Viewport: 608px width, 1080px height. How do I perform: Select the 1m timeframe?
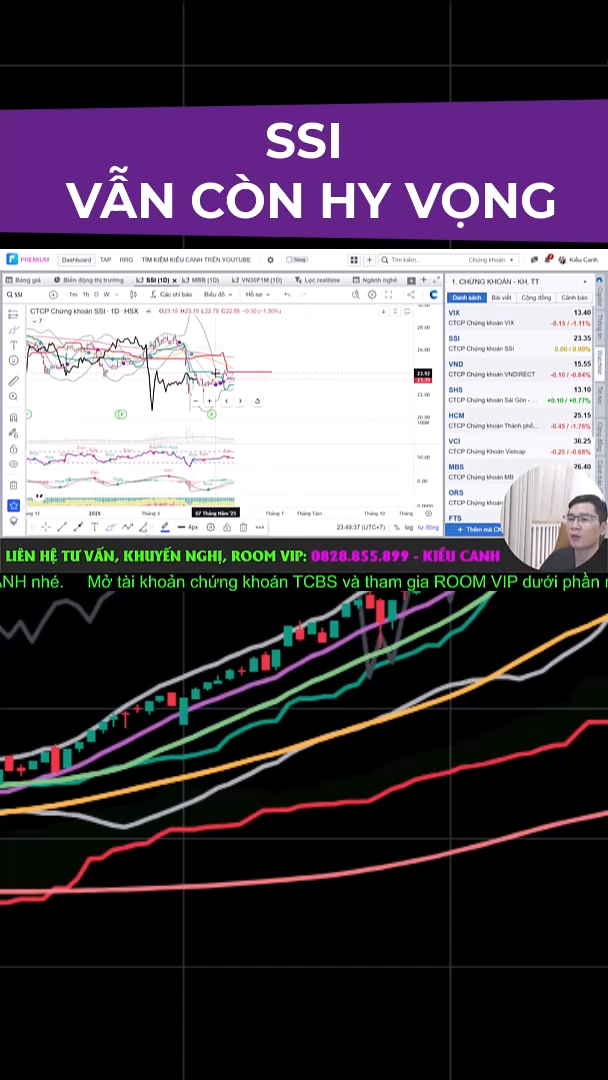pos(73,295)
